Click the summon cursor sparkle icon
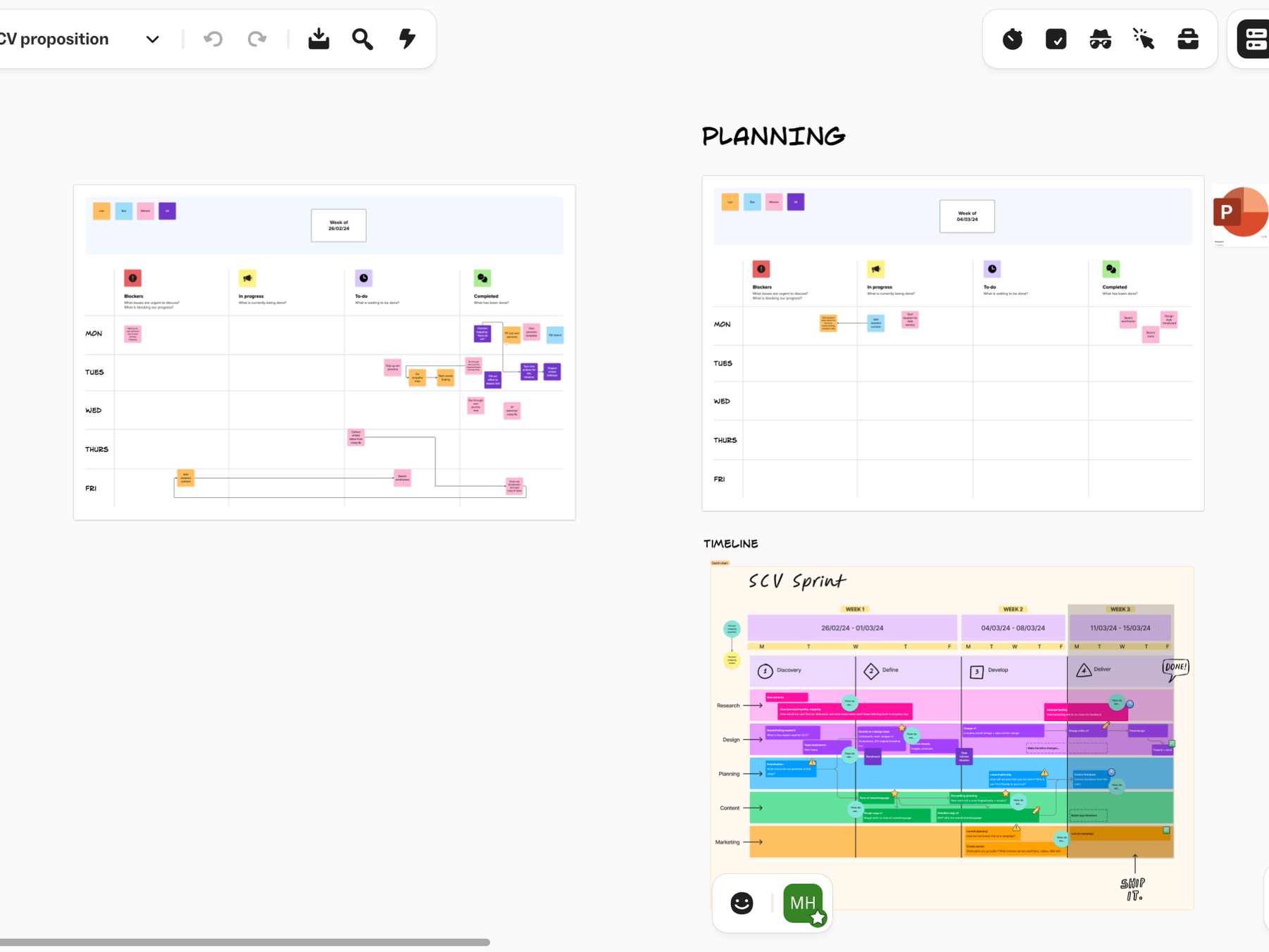This screenshot has width=1269, height=952. click(x=1144, y=39)
